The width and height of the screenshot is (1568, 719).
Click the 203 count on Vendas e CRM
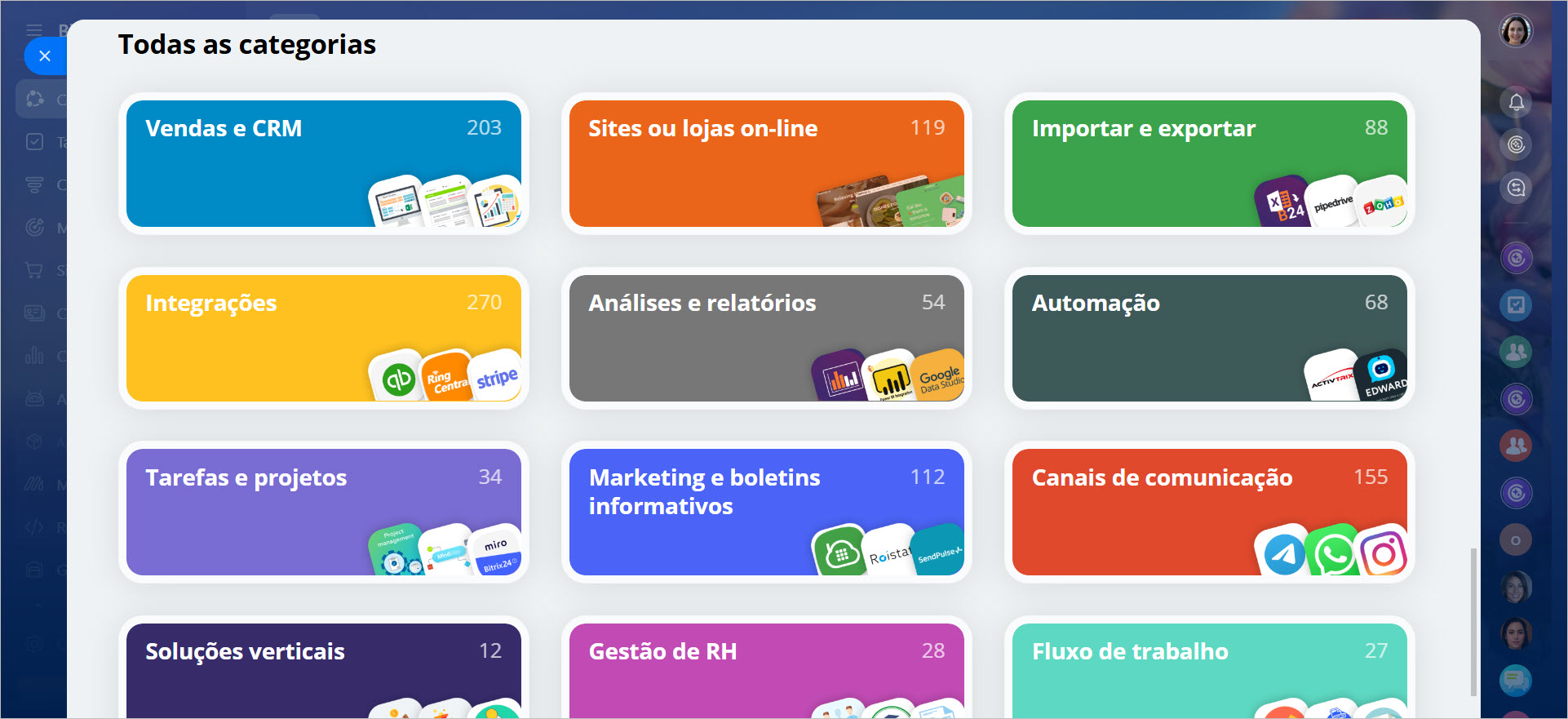pos(484,127)
